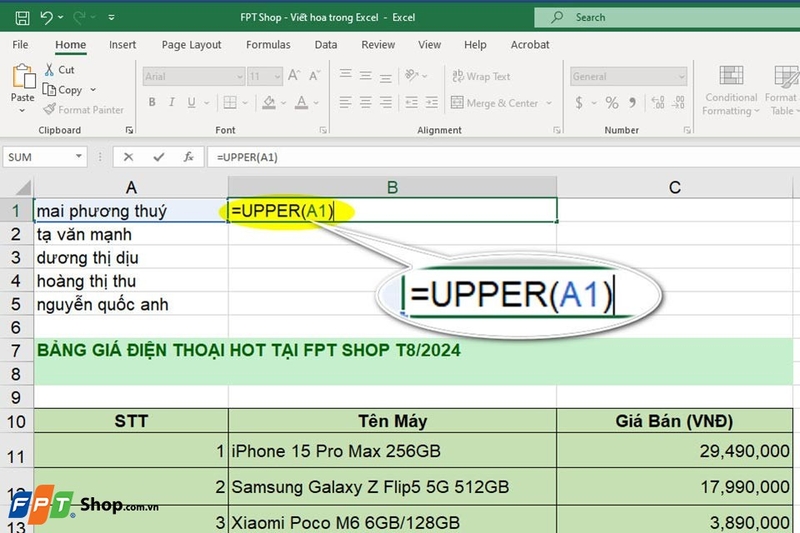The height and width of the screenshot is (533, 800).
Task: Click Increase Indent icon
Action: point(432,103)
